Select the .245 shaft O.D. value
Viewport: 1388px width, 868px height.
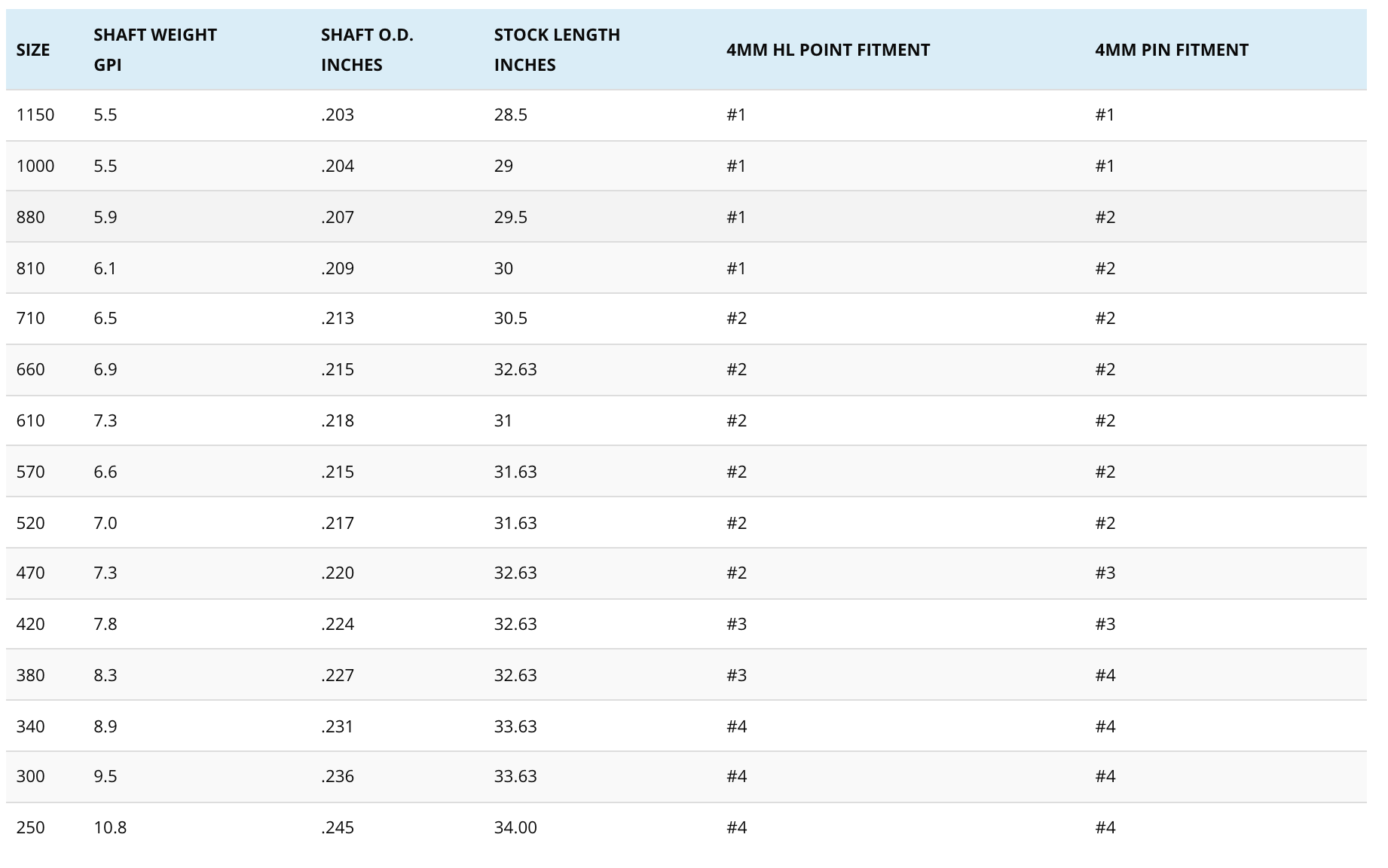pyautogui.click(x=338, y=827)
